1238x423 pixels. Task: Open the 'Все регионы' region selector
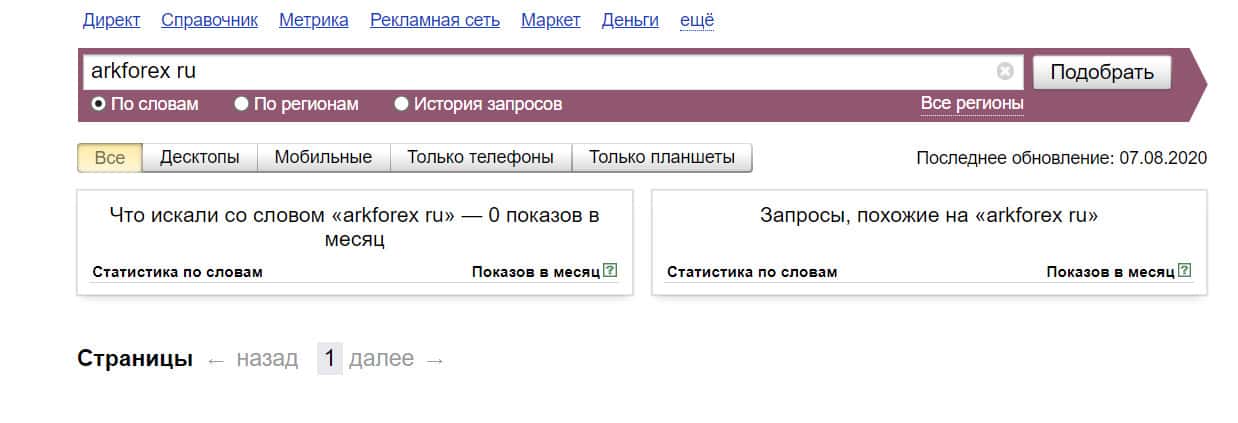[972, 104]
